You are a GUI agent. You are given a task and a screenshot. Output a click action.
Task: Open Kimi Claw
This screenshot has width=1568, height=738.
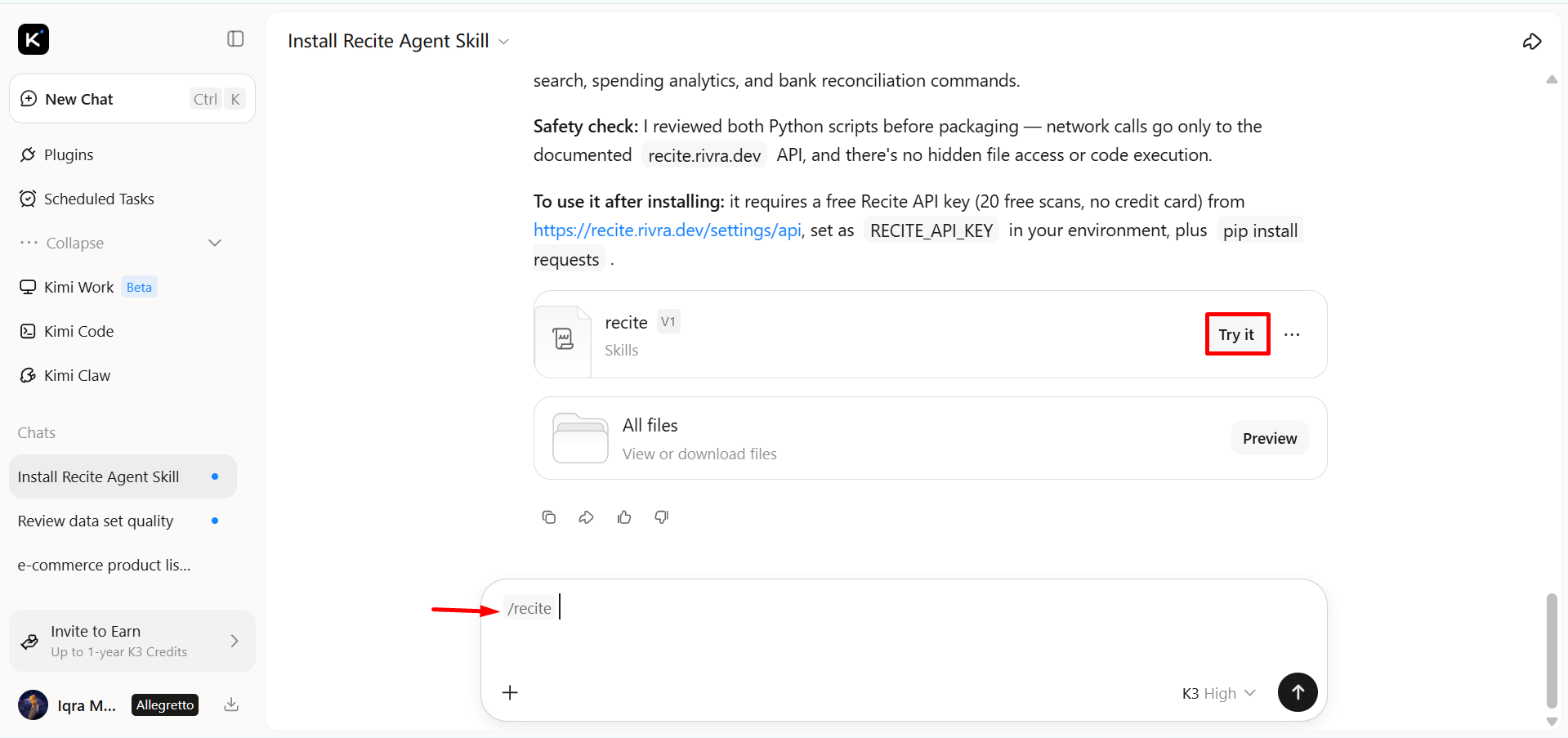point(77,375)
